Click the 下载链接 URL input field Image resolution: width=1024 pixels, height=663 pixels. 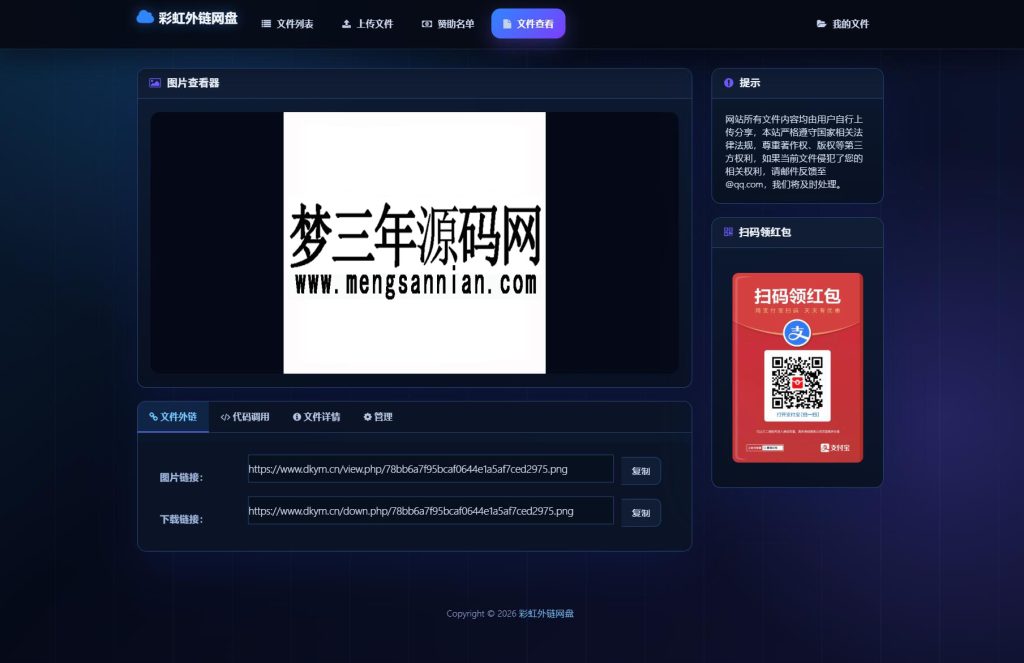[x=431, y=511]
